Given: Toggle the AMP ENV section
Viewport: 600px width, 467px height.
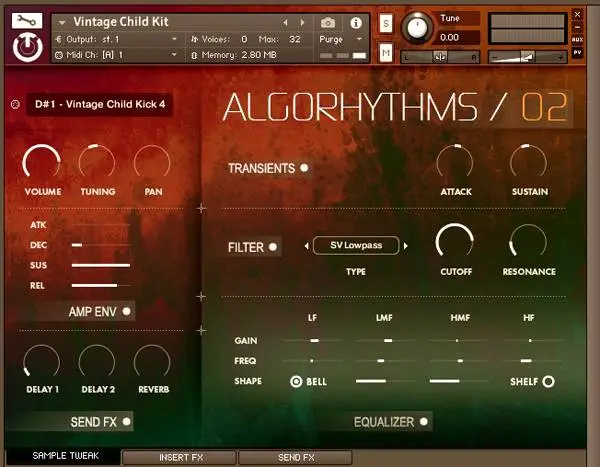Looking at the screenshot, I should click(x=126, y=311).
